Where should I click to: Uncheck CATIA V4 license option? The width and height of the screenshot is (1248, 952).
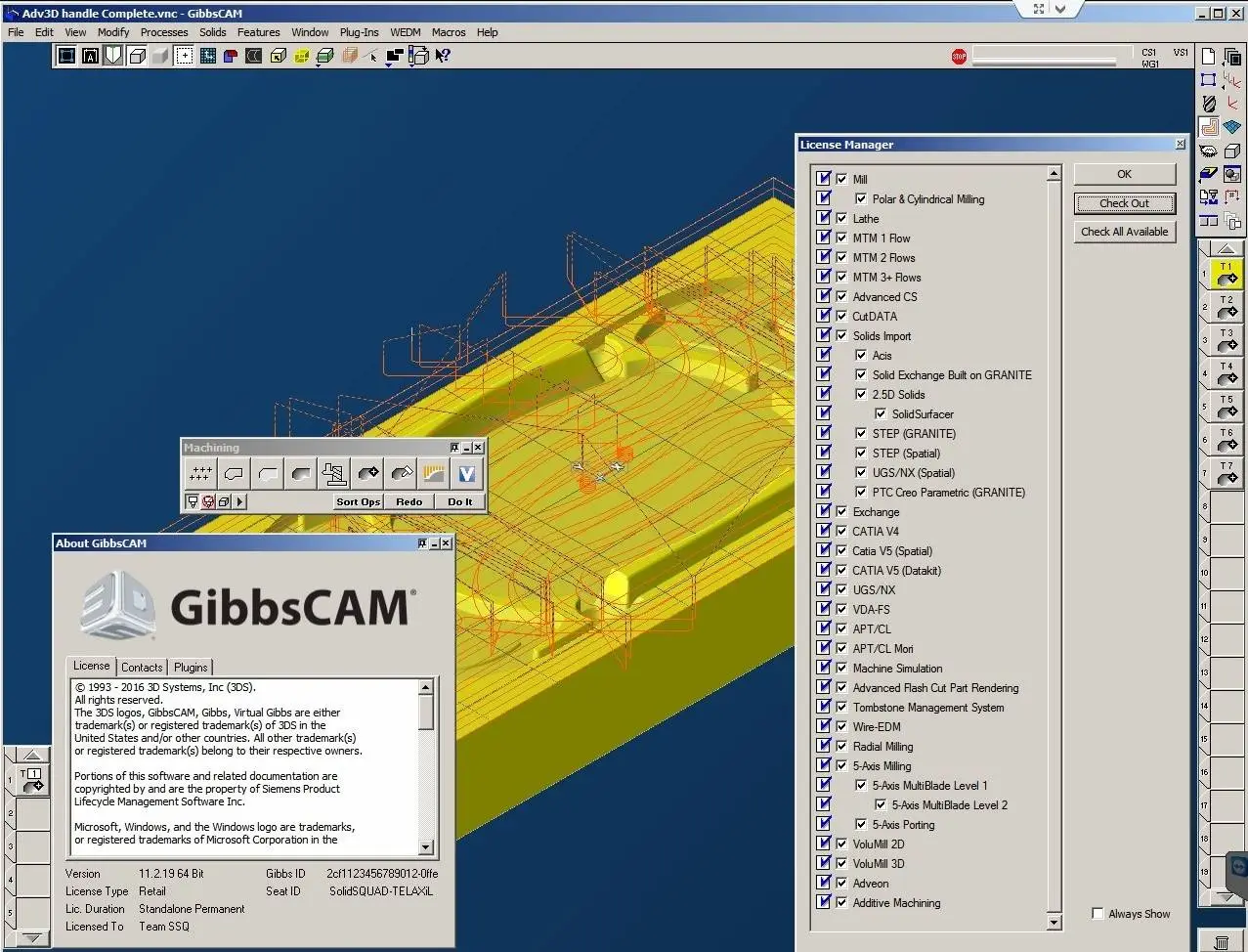pos(841,531)
